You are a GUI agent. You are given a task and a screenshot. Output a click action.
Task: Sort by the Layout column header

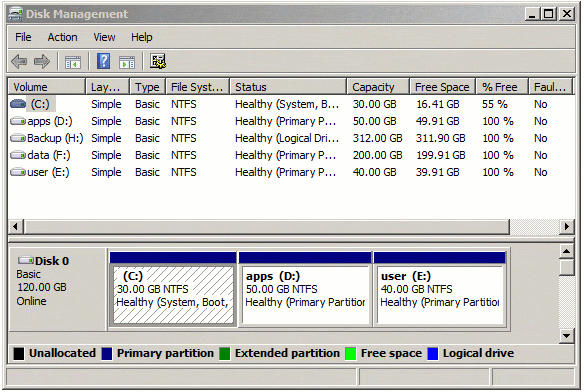tap(108, 87)
